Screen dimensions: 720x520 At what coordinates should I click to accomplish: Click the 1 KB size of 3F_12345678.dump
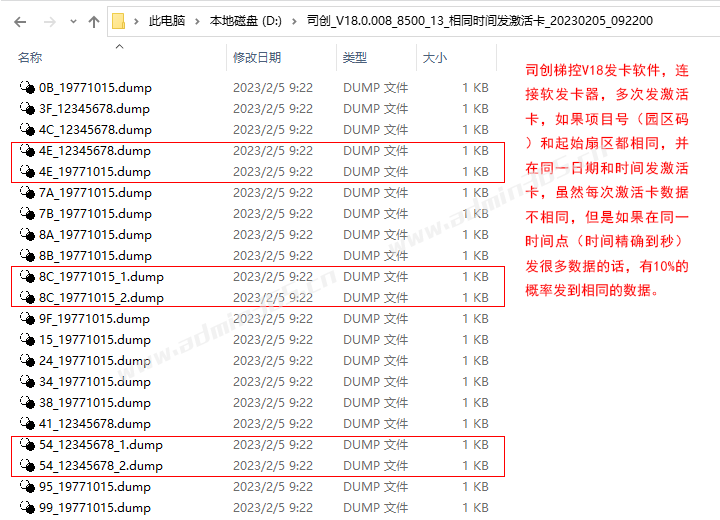[475, 109]
